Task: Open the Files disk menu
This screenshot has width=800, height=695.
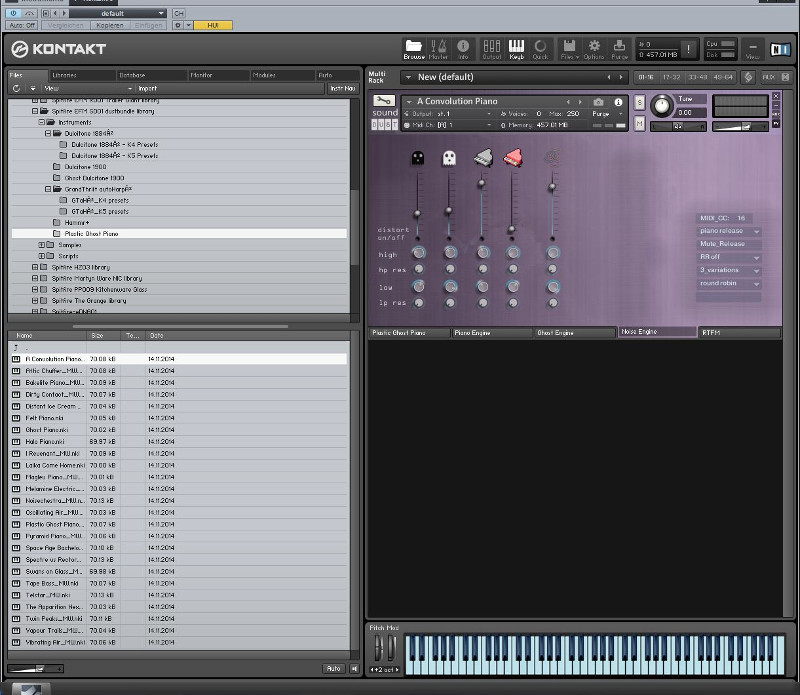Action: point(569,49)
